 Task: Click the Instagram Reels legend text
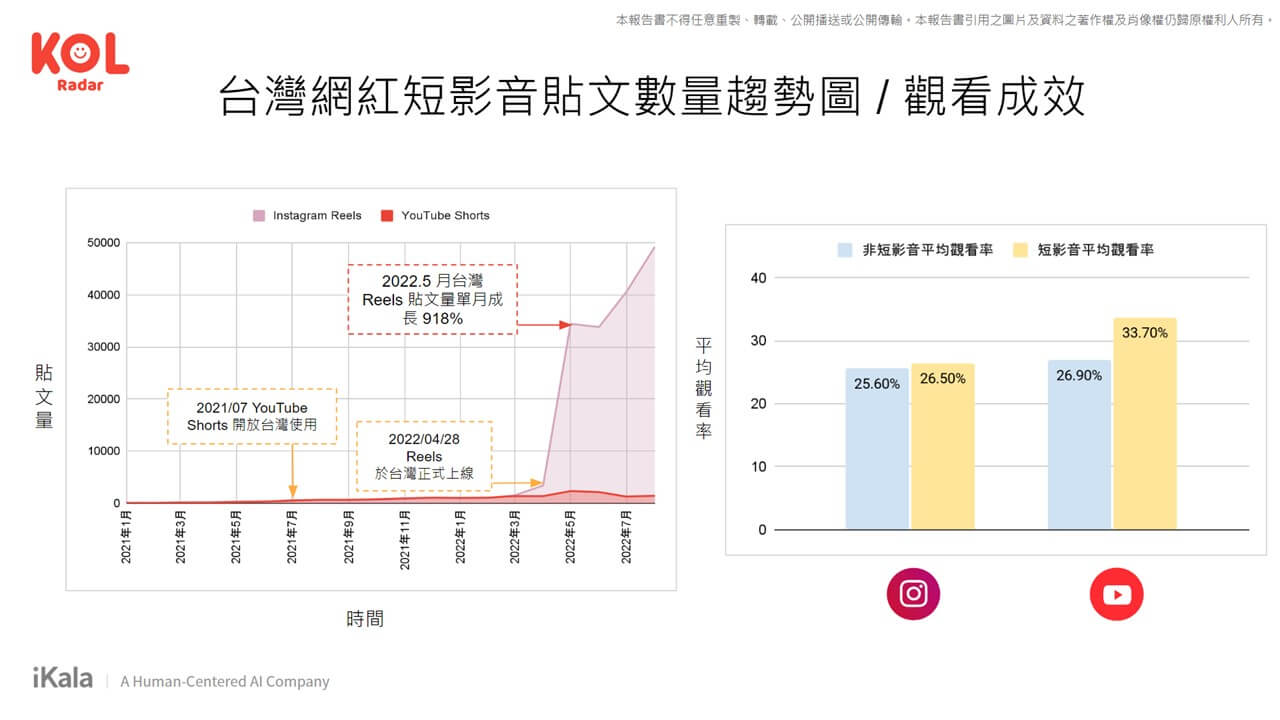317,215
